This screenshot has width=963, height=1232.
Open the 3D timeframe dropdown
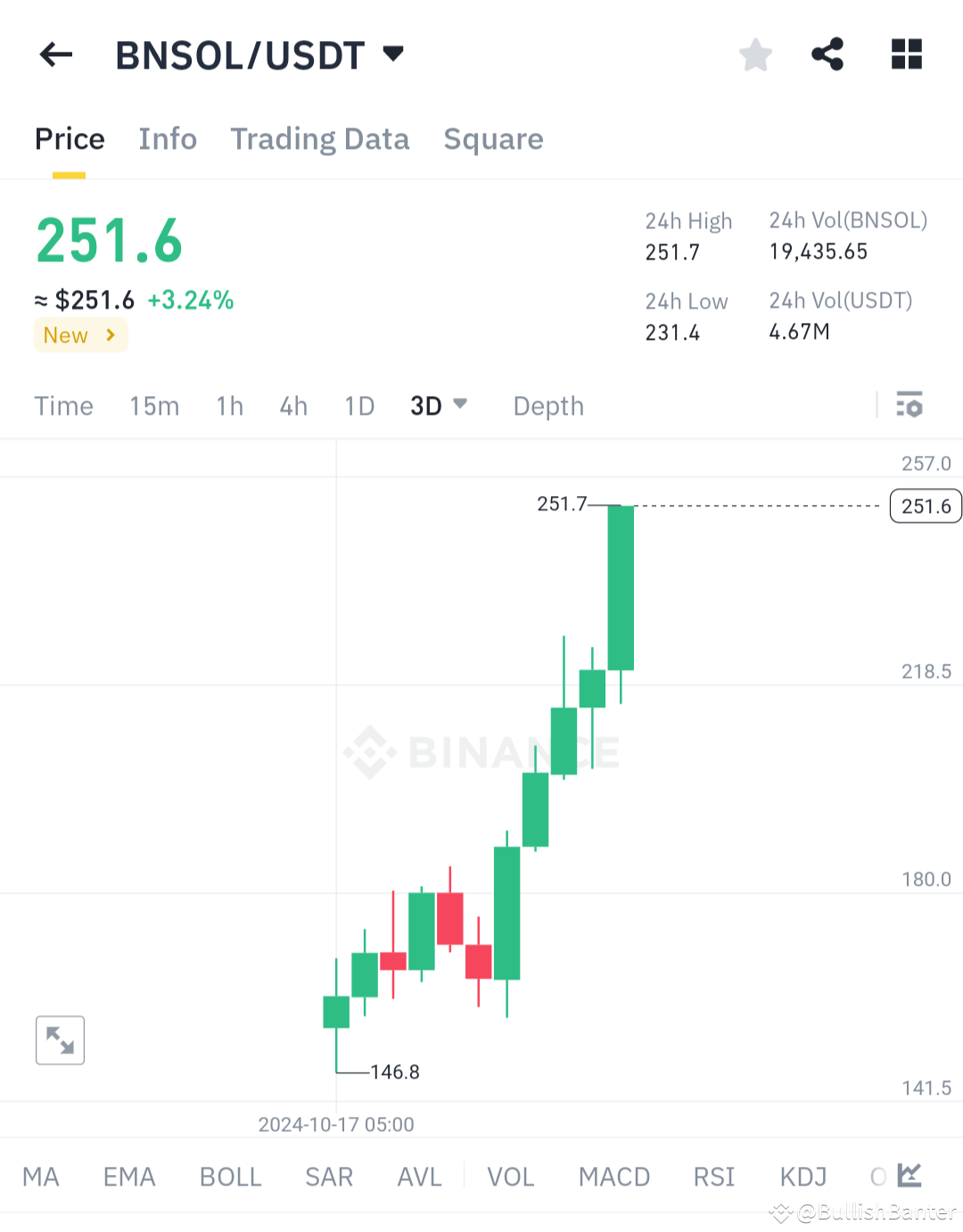pyautogui.click(x=438, y=405)
